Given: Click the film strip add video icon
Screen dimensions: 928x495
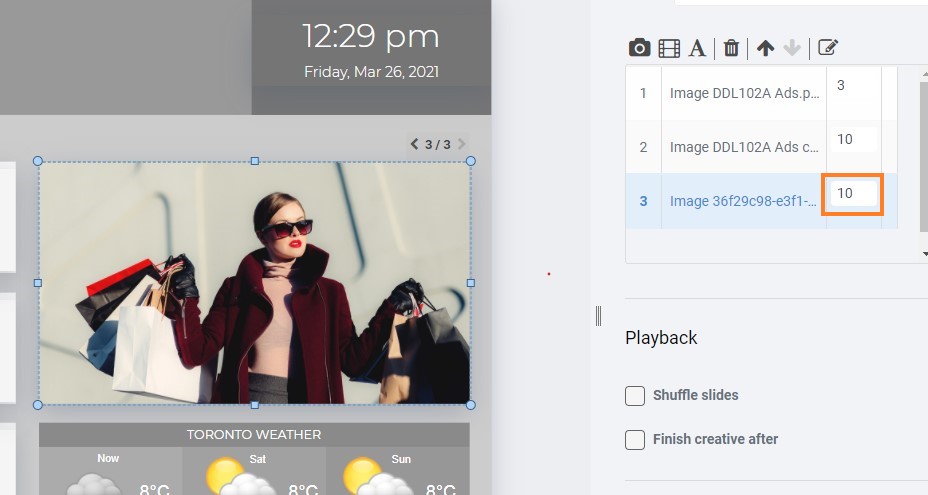Looking at the screenshot, I should [x=669, y=48].
